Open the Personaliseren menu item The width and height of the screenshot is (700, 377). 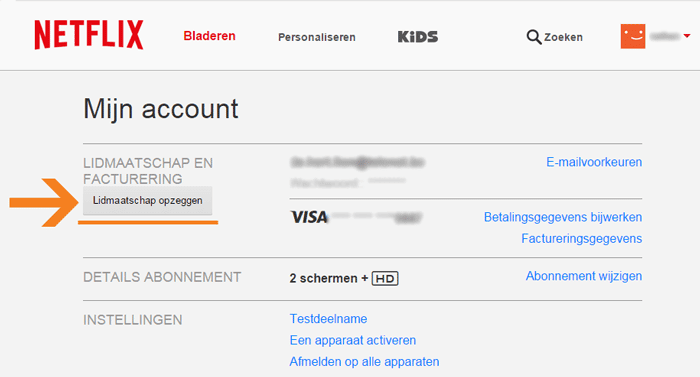point(317,37)
